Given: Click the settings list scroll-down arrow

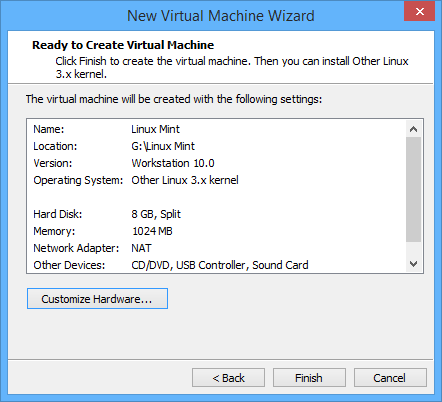Looking at the screenshot, I should 413,264.
